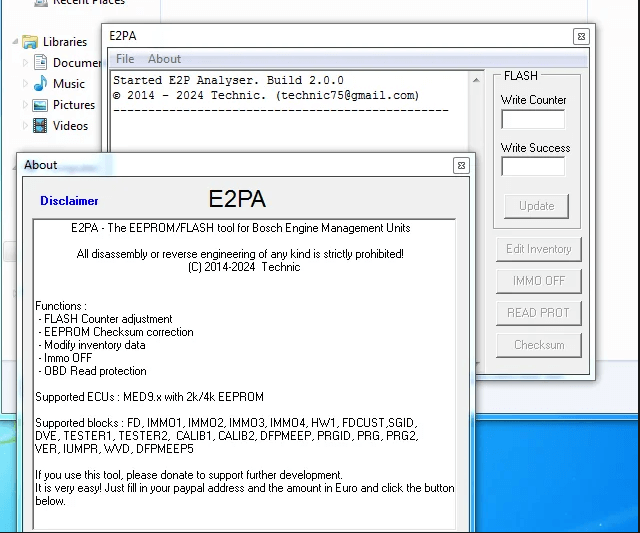This screenshot has width=640, height=533.
Task: Click the Music library note icon
Action: 41,84
